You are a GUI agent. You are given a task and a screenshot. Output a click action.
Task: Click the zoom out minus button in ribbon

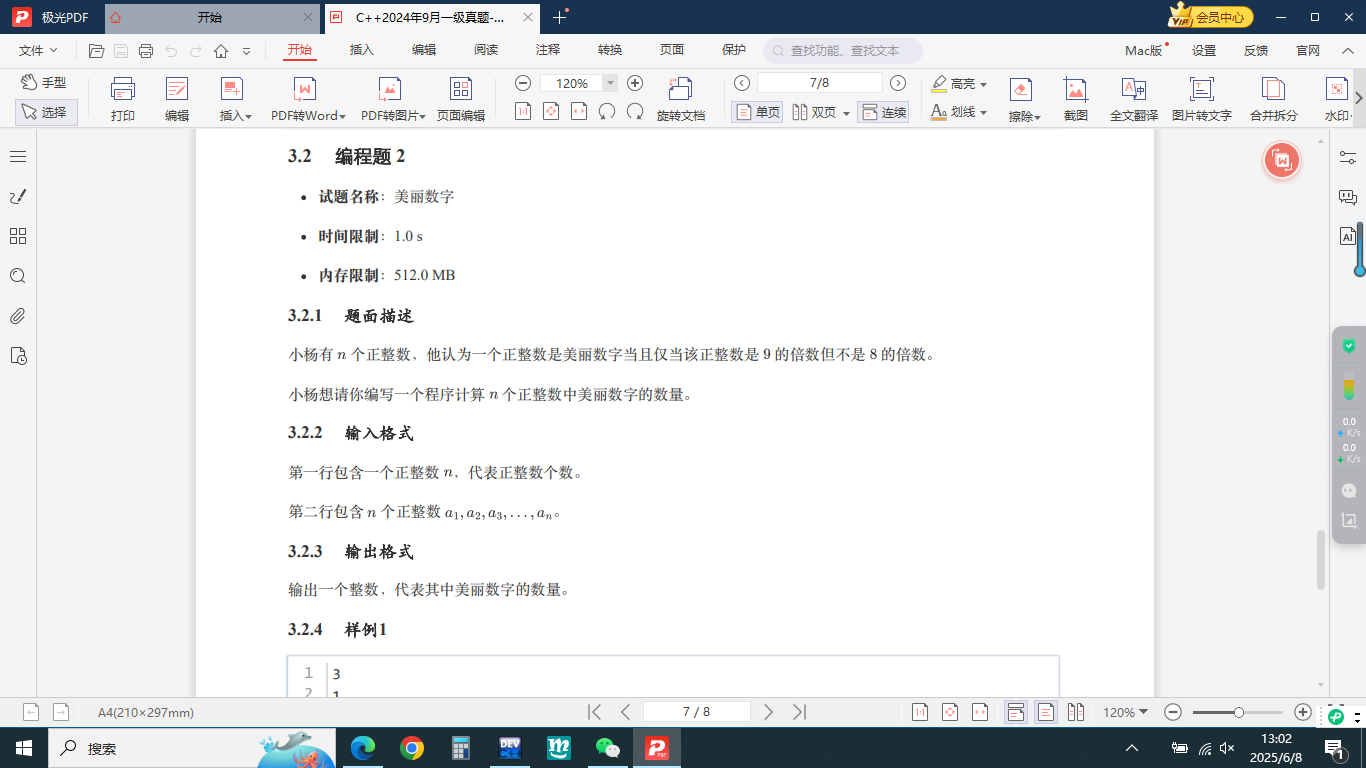coord(523,83)
